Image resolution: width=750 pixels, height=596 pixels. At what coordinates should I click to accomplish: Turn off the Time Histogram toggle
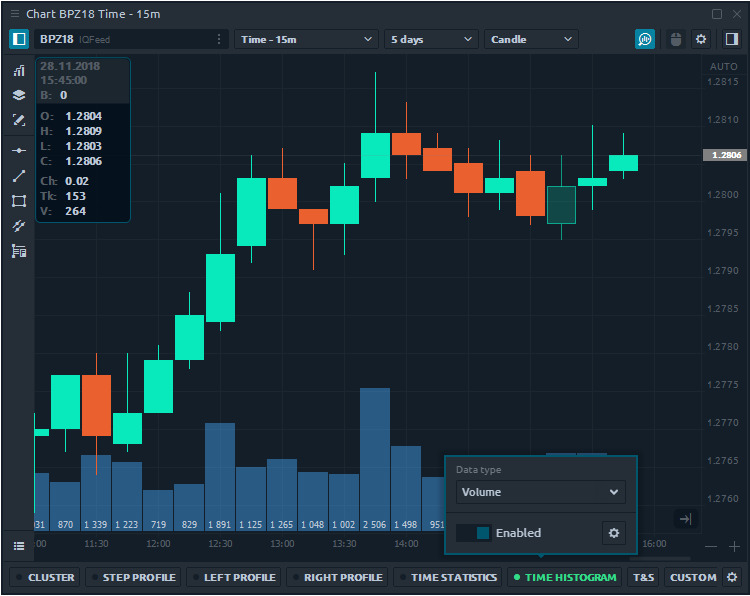(565, 577)
